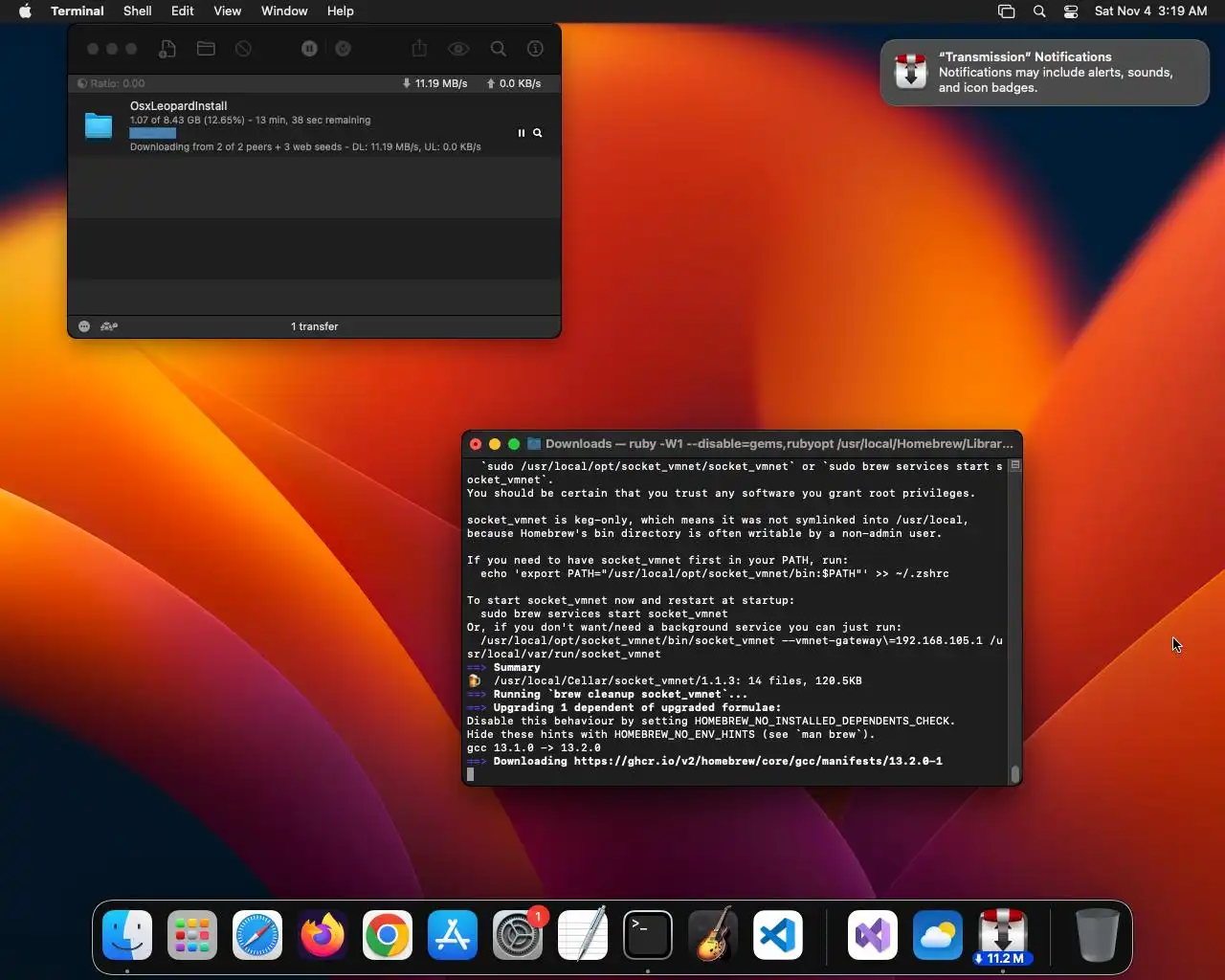Viewport: 1225px width, 980px height.
Task: Open Terminal icon in the Dock
Action: pos(648,935)
